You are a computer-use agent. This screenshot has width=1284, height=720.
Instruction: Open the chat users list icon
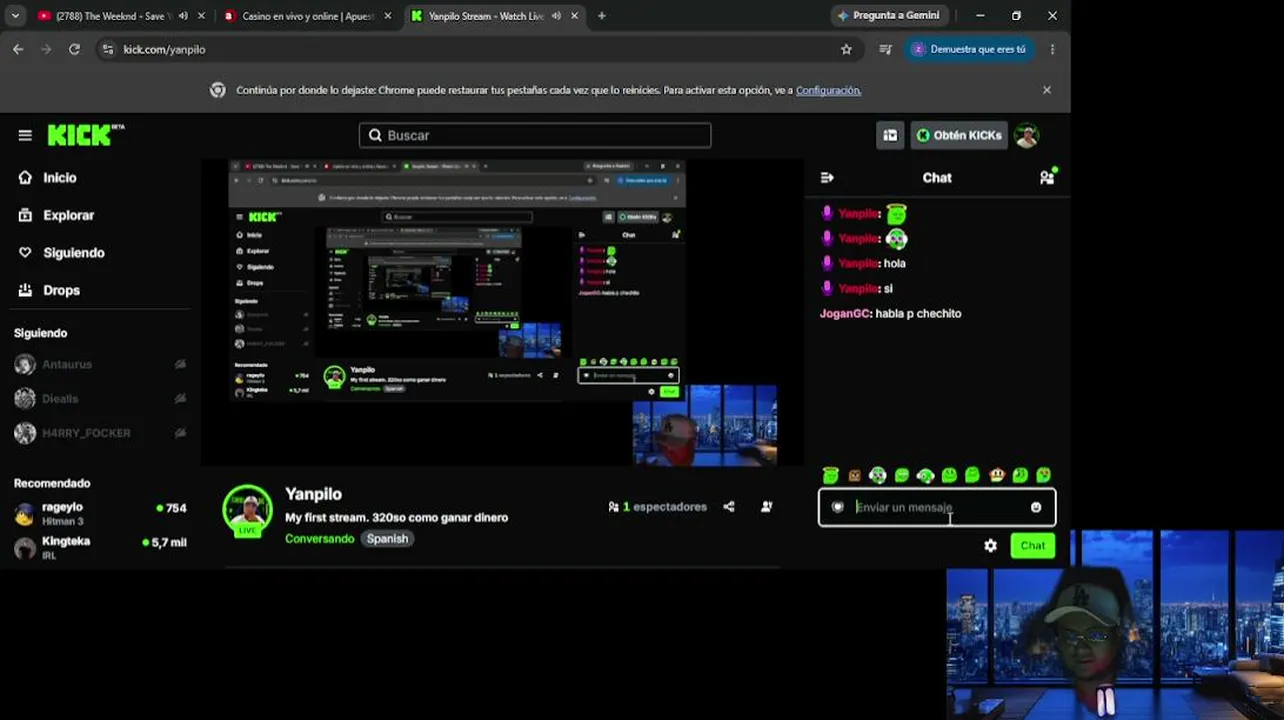pos(1047,177)
